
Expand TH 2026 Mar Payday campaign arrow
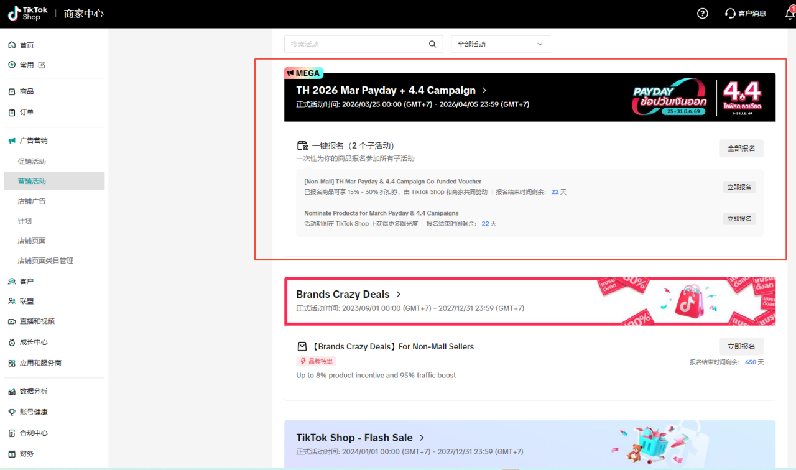click(484, 90)
